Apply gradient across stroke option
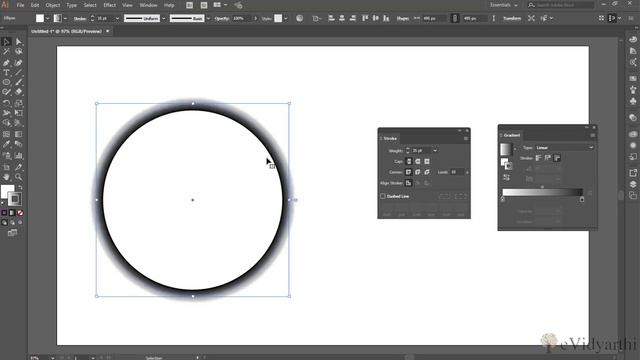Screen dimensions: 640x360 tap(557, 158)
